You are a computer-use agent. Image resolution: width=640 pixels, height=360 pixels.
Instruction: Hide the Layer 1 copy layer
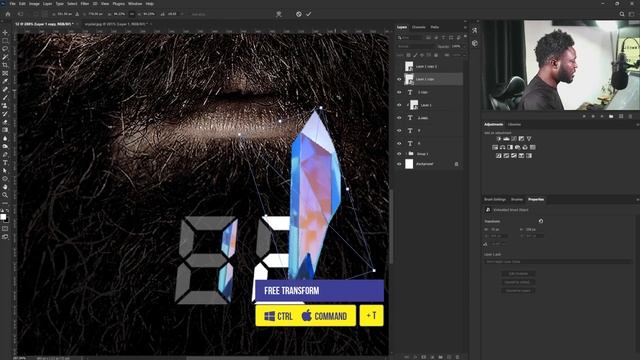tap(399, 79)
